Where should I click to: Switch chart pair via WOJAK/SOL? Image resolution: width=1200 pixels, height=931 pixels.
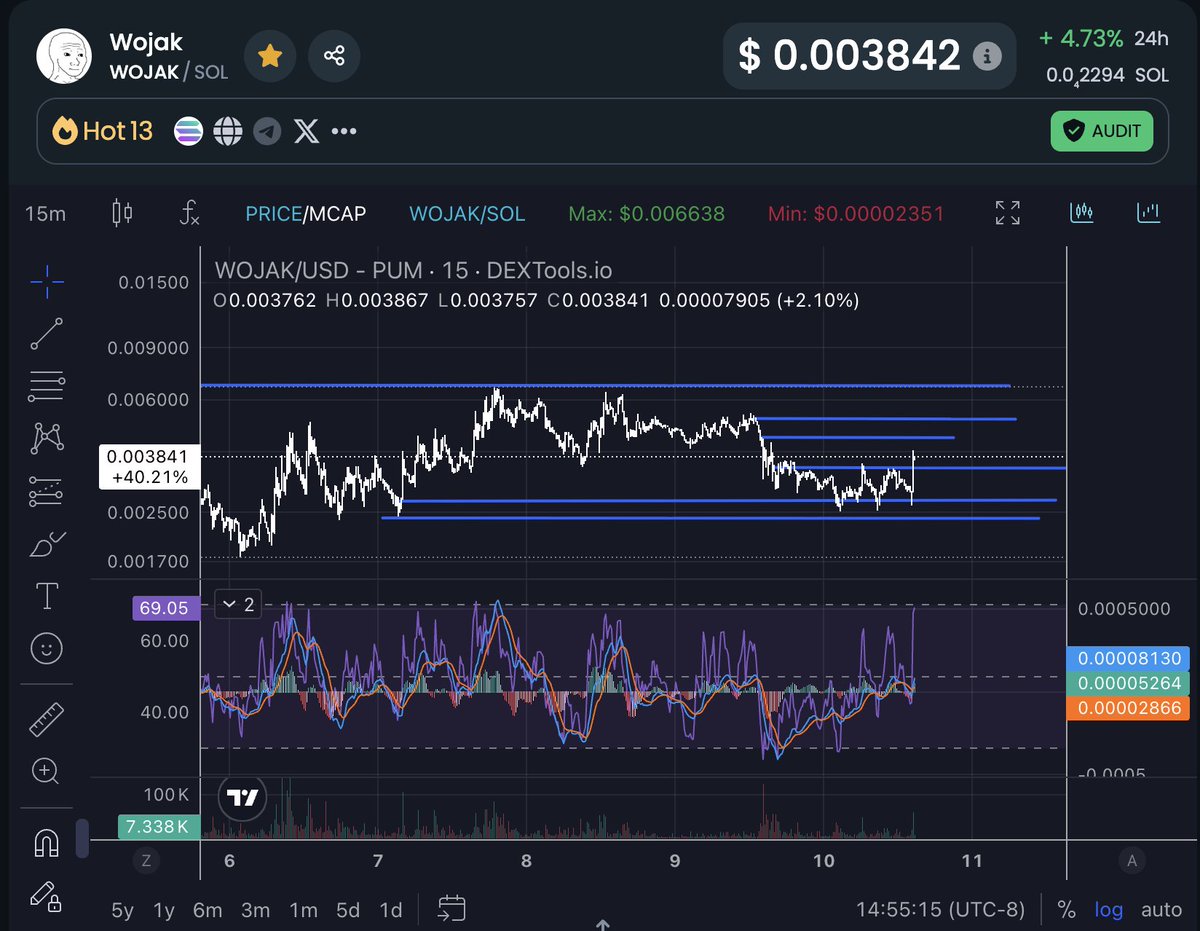pos(467,213)
